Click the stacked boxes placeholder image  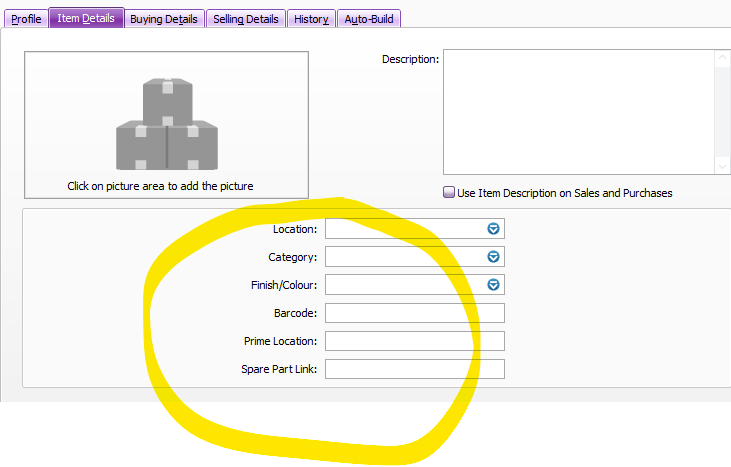tap(166, 123)
